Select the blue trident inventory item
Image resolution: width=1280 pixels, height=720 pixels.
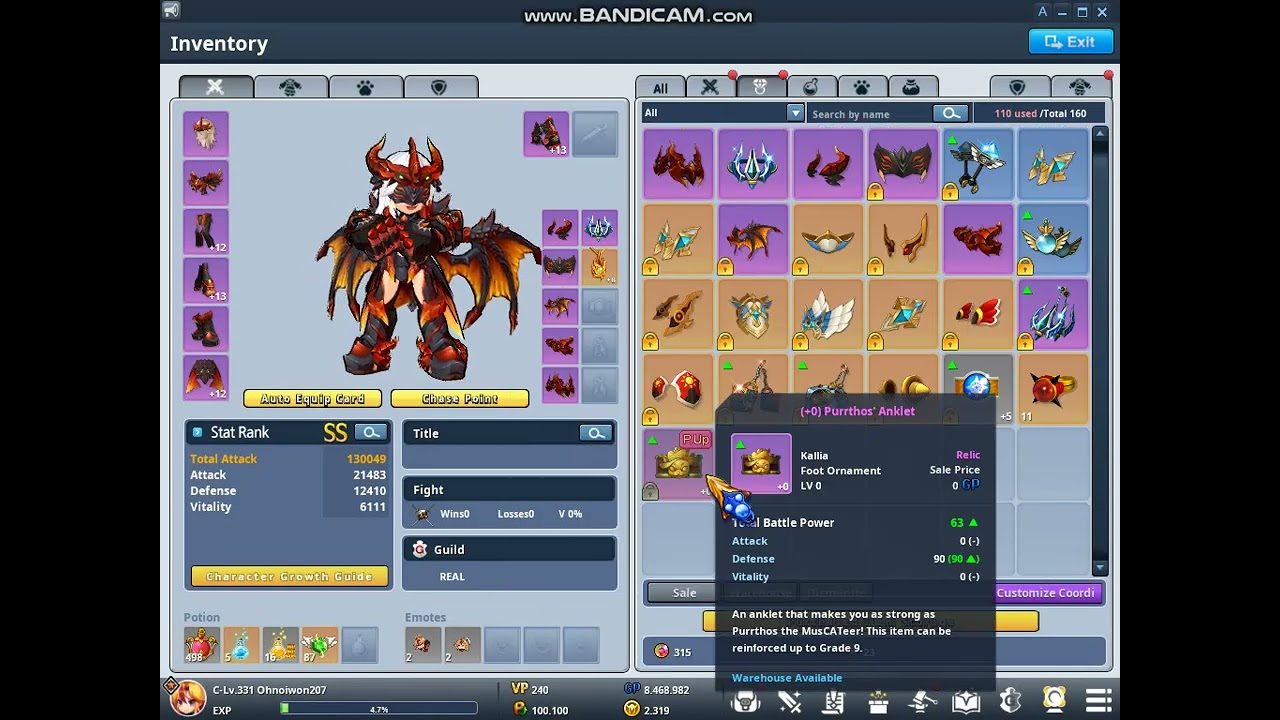1053,315
